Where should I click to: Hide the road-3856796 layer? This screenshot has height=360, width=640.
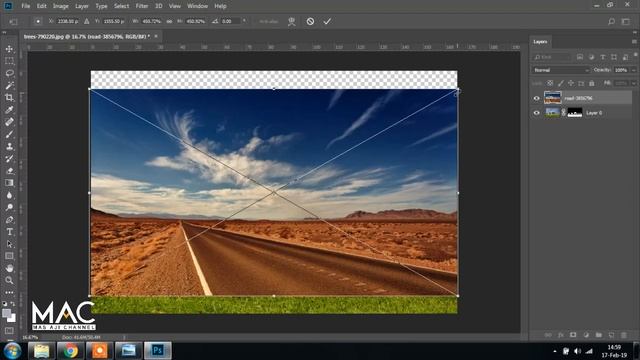[x=537, y=98]
